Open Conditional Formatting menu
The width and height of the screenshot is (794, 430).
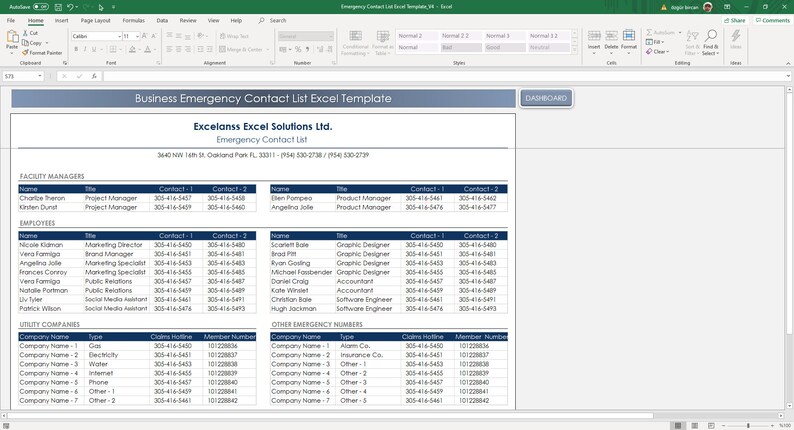click(355, 43)
